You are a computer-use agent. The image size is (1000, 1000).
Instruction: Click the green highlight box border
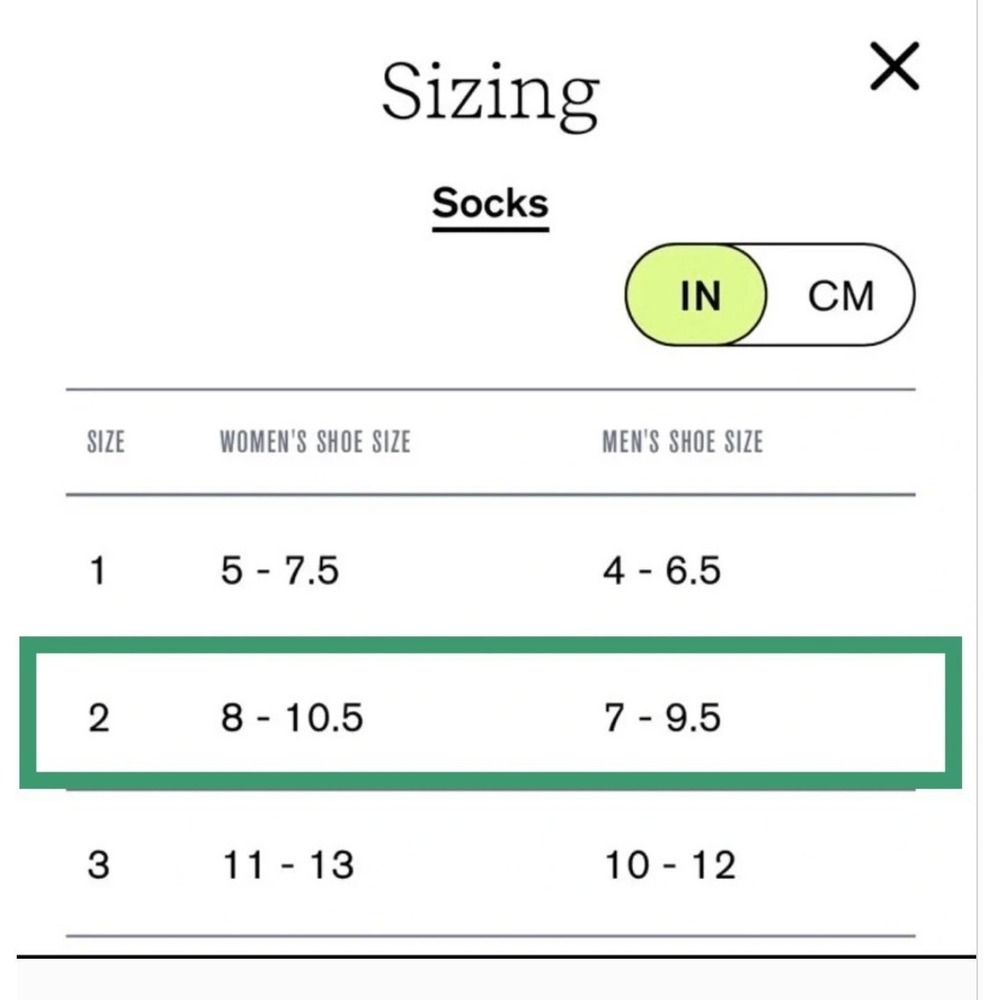[x=490, y=645]
